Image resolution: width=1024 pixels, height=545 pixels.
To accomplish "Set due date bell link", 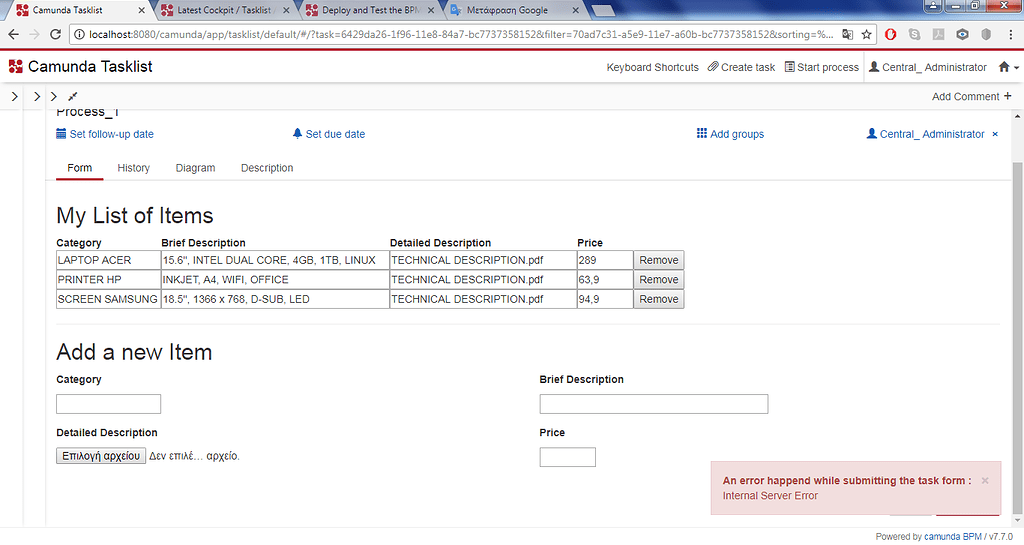I will tap(329, 134).
